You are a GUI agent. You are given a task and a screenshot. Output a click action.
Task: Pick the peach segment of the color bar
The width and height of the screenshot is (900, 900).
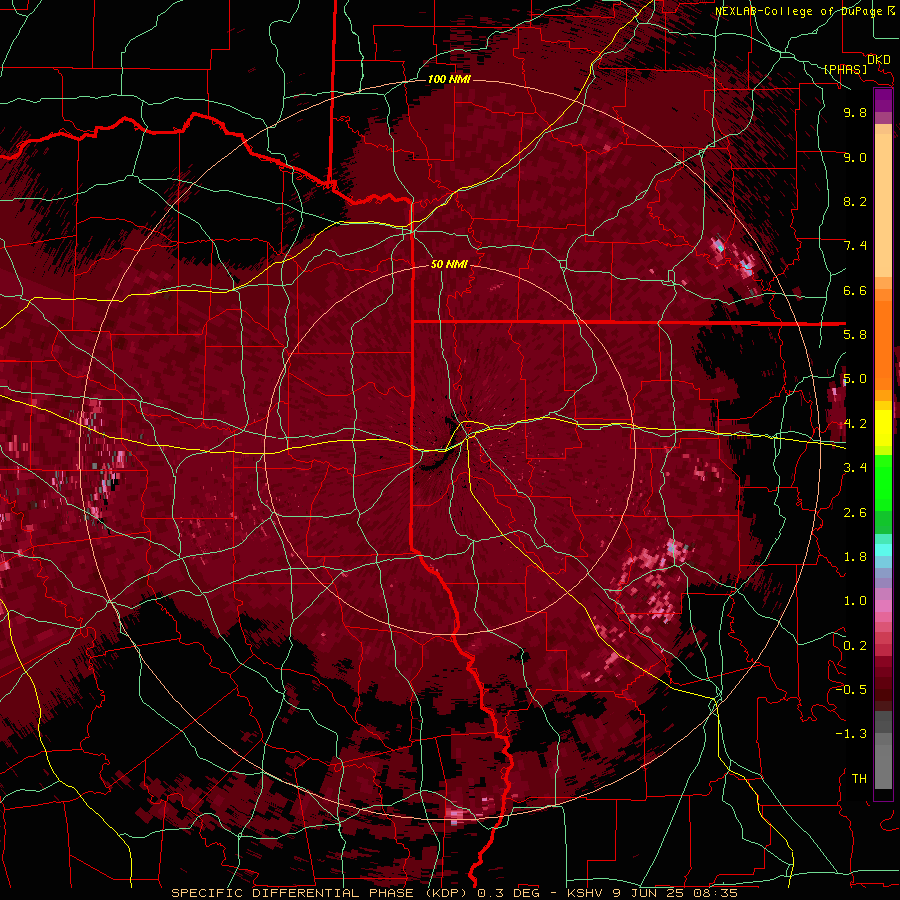883,204
